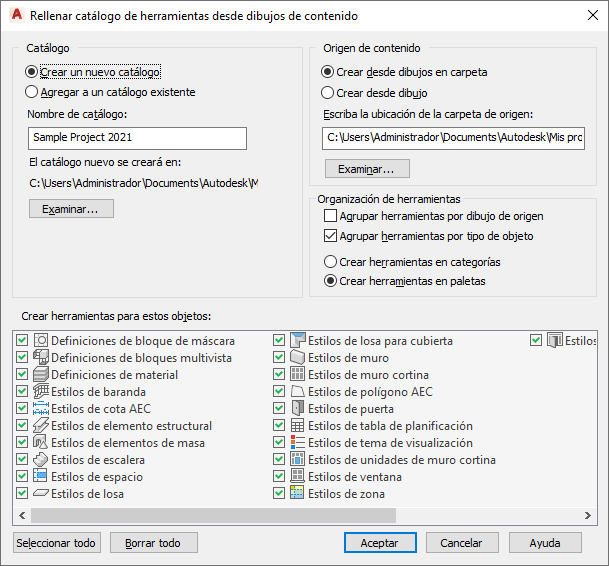
Task: Select Crear desde dibujo radio button
Action: pyautogui.click(x=327, y=93)
